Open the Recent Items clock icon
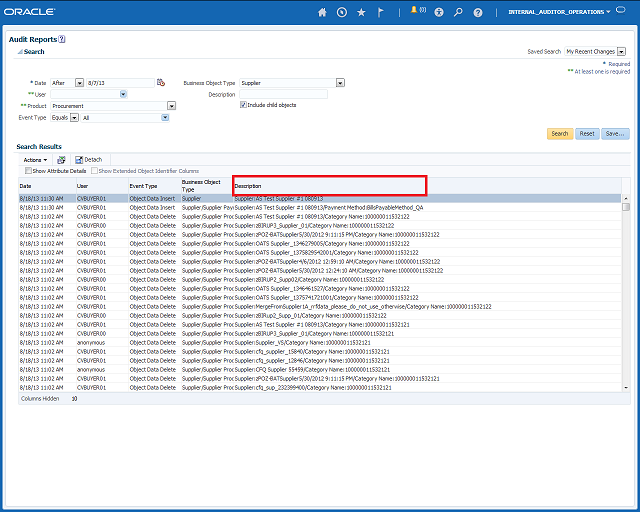 (x=342, y=12)
